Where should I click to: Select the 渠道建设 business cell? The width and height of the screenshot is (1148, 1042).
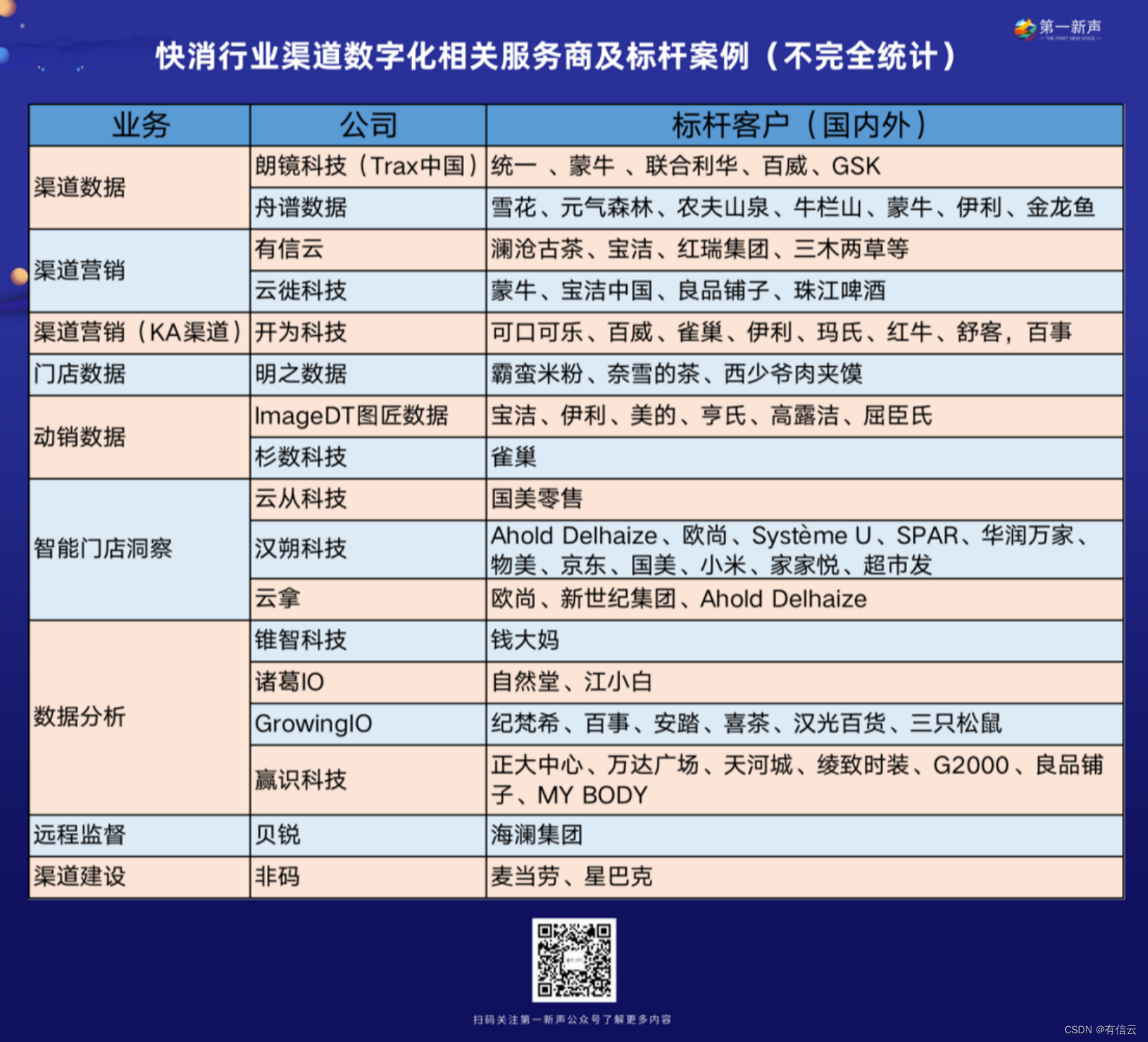(140, 877)
